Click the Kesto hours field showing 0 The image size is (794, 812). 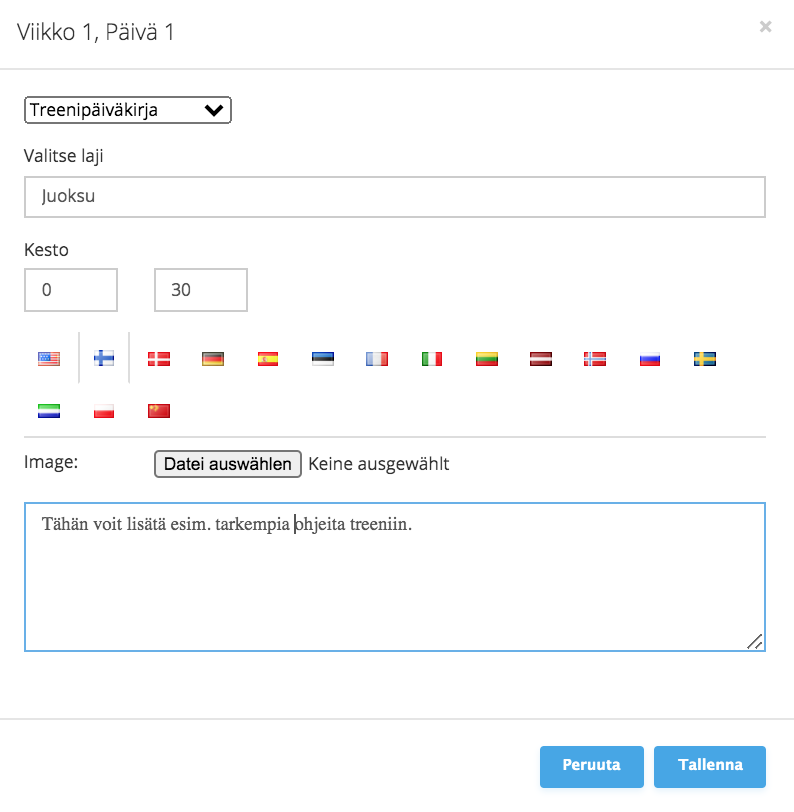pos(71,290)
